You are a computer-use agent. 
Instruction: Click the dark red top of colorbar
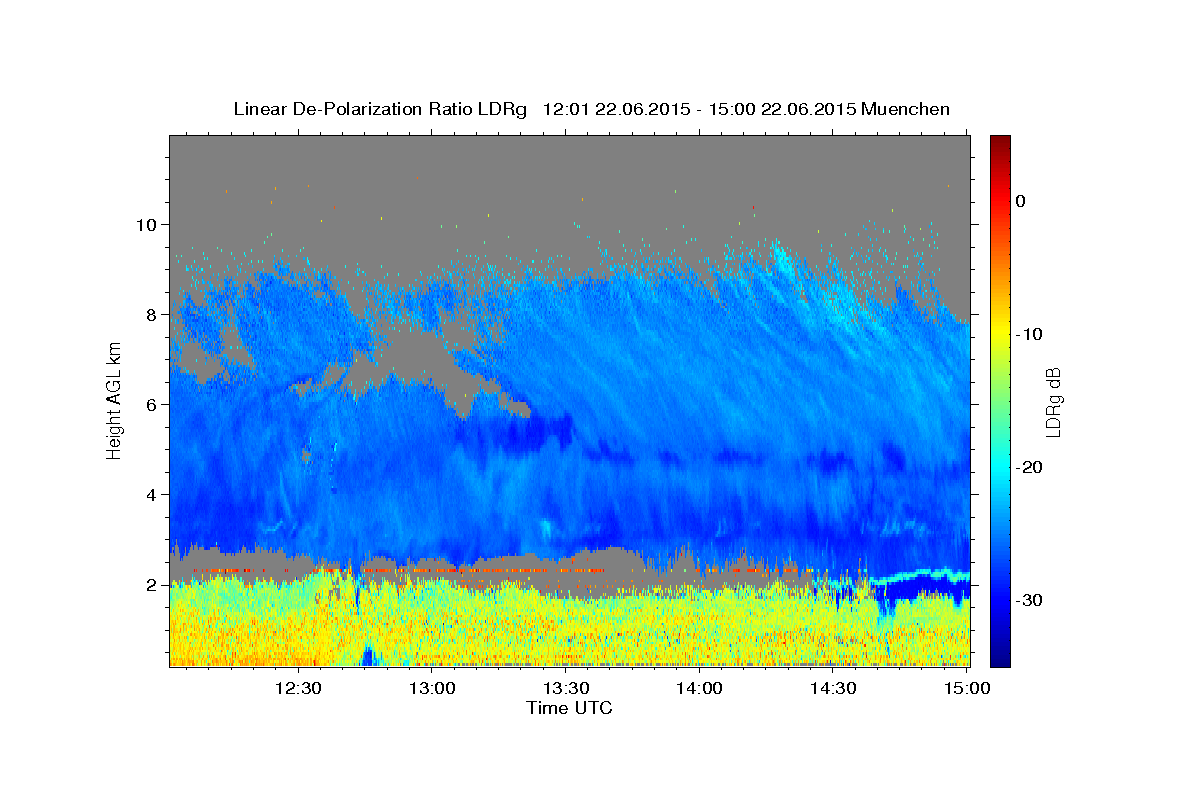pyautogui.click(x=1000, y=142)
